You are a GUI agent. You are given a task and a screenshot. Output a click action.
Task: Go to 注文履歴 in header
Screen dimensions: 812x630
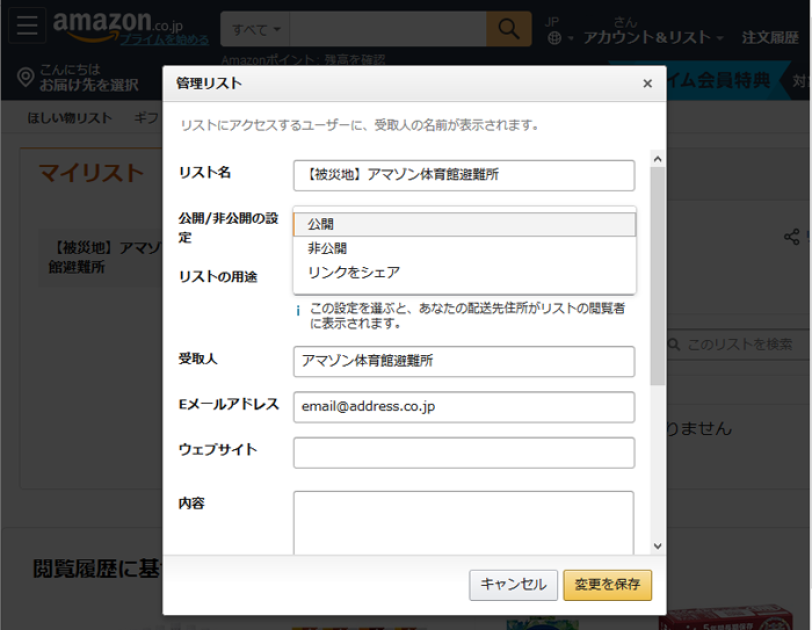(770, 37)
